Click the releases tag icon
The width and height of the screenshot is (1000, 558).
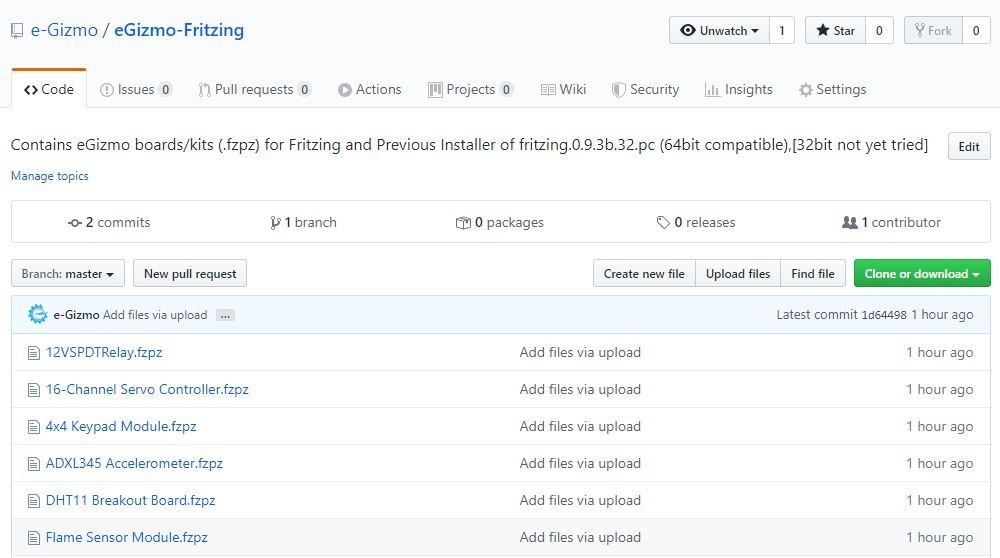(x=663, y=222)
